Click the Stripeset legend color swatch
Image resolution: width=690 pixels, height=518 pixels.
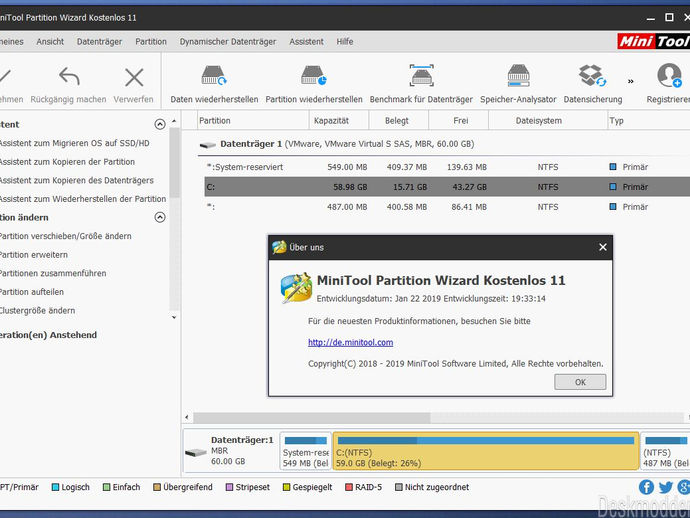pos(229,487)
